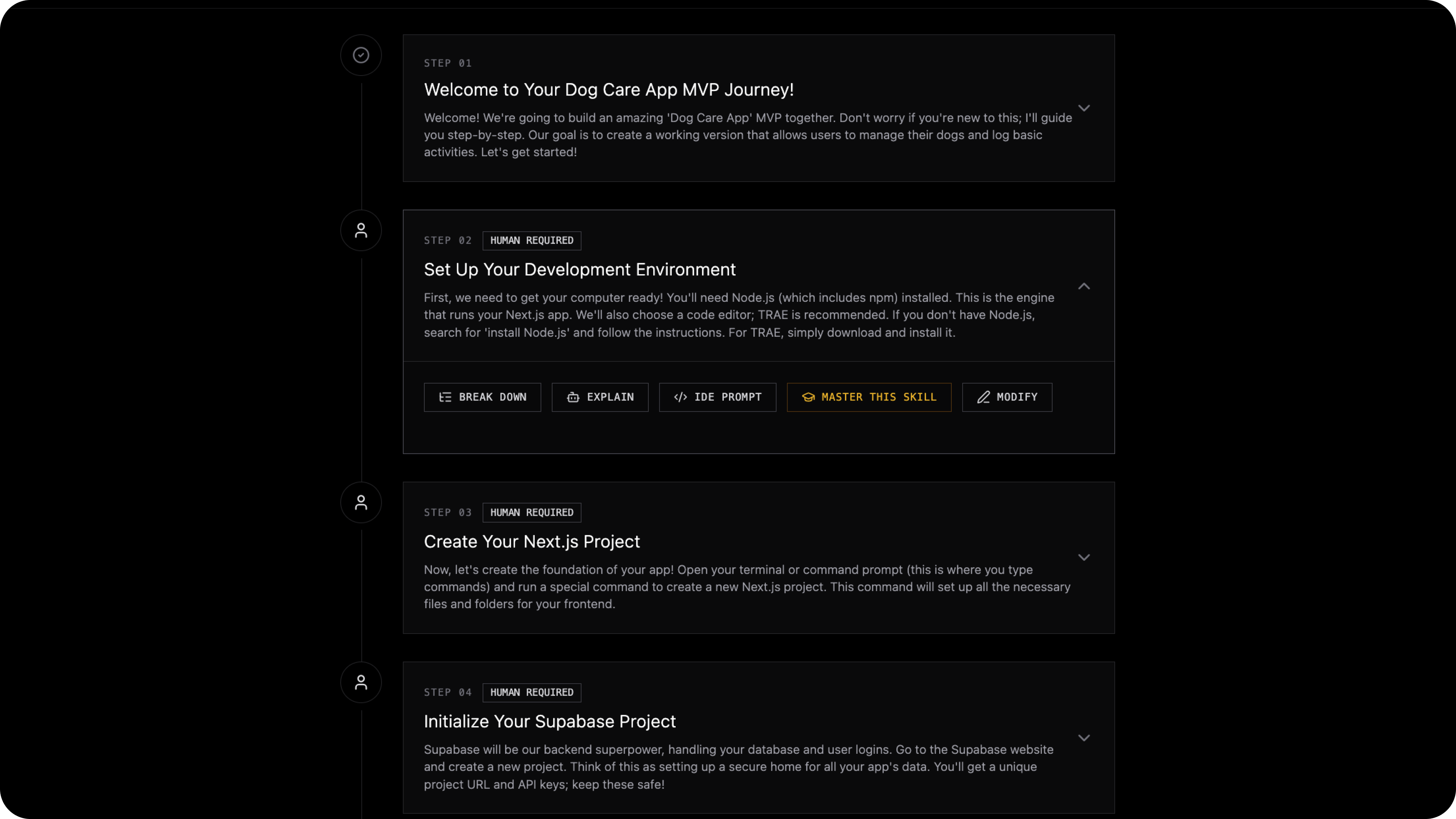Expand Step 03 with its chevron
The height and width of the screenshot is (819, 1456).
point(1084,557)
